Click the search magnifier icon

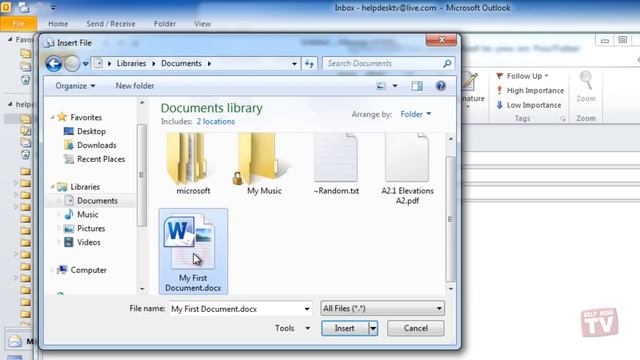coord(447,64)
